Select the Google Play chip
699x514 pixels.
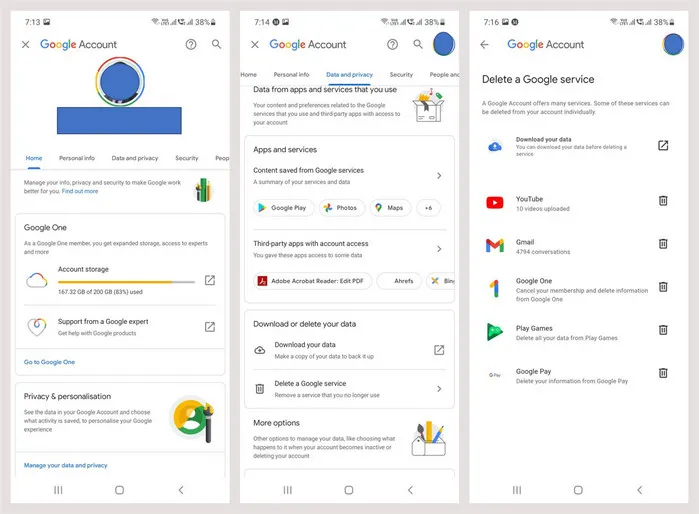coord(284,208)
